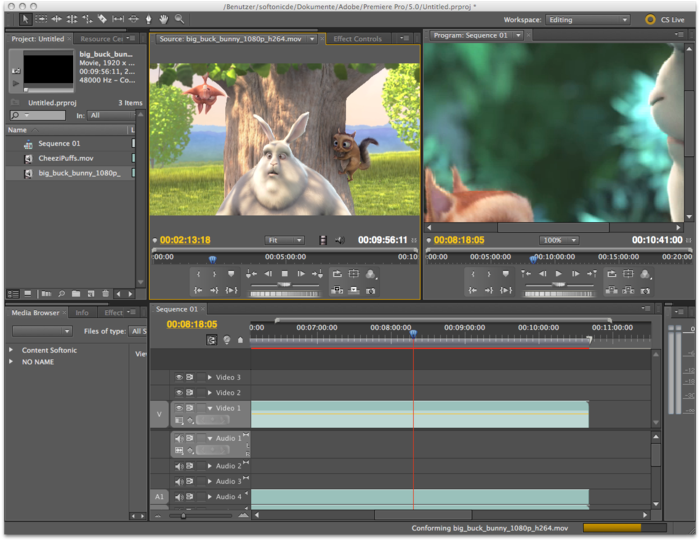Expand the Video 3 track

(x=210, y=377)
